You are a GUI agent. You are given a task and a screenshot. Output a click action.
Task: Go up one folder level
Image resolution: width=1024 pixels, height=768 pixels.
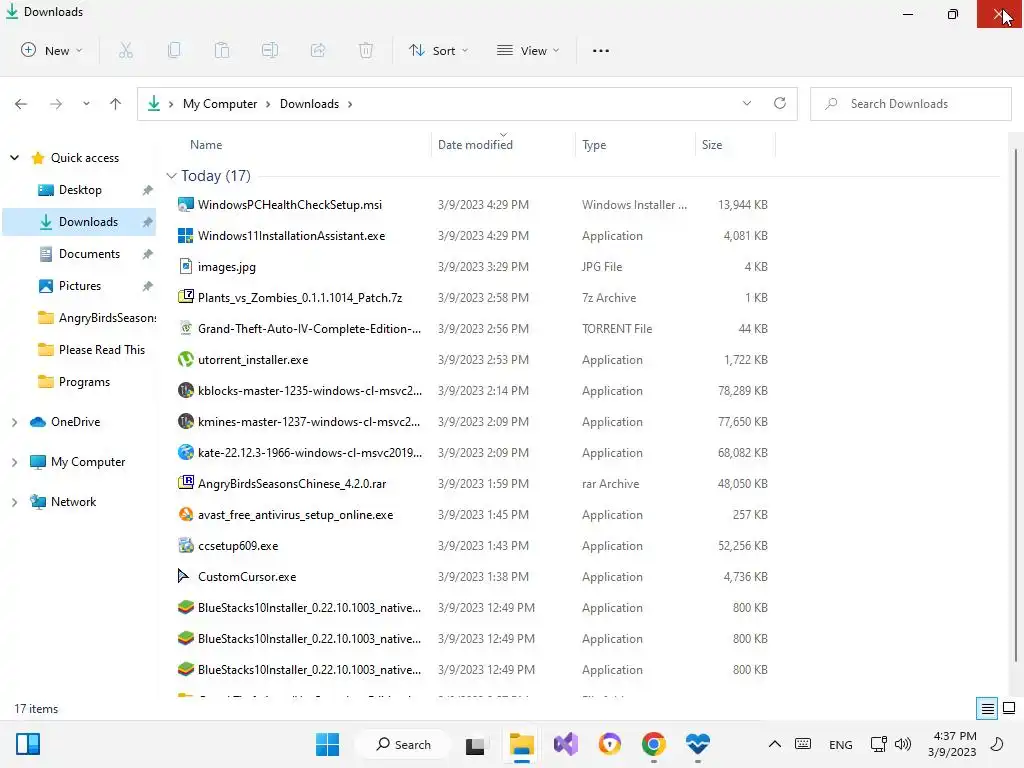[x=116, y=104]
